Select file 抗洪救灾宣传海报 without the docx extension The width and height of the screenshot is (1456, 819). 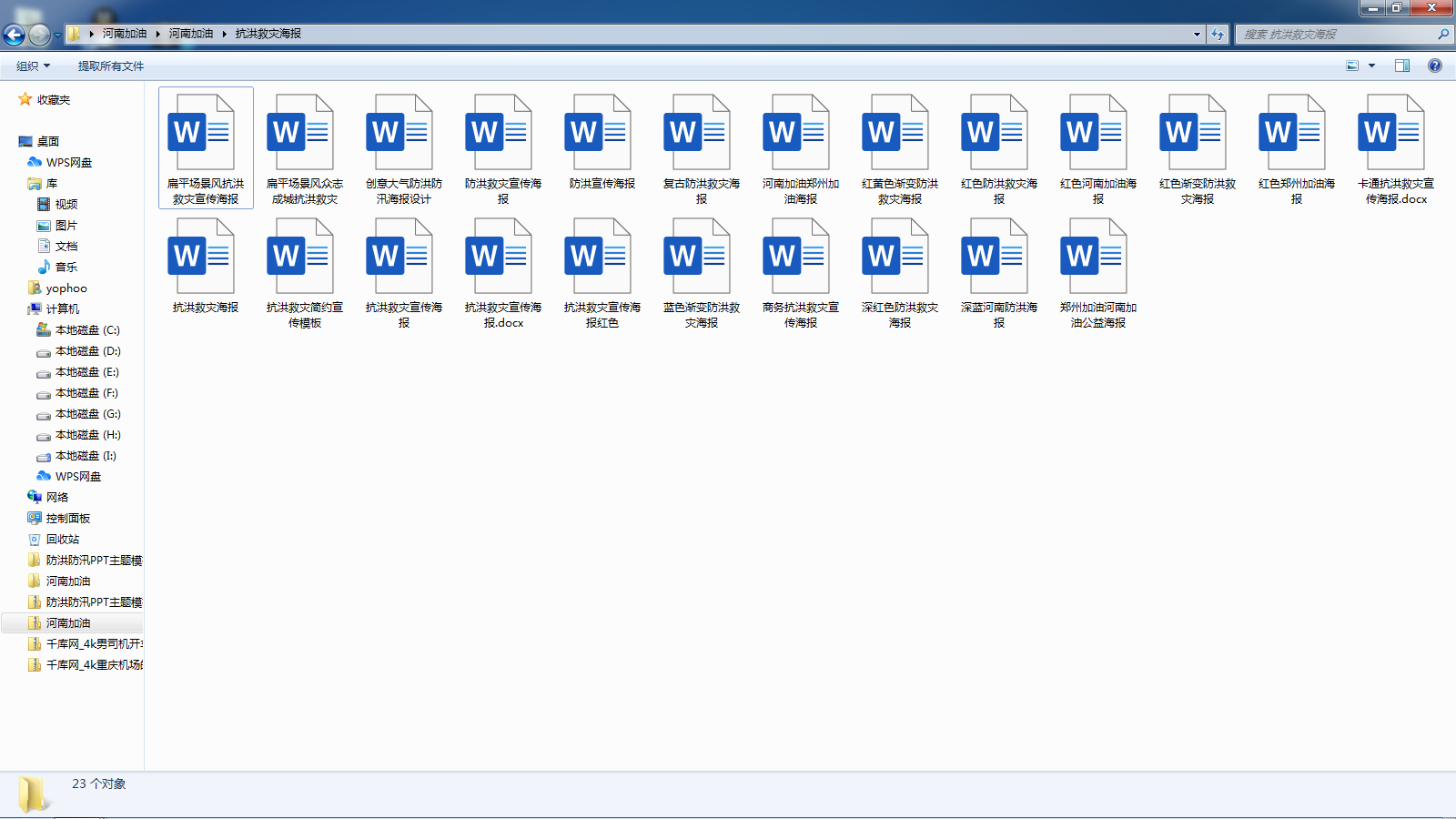[404, 272]
